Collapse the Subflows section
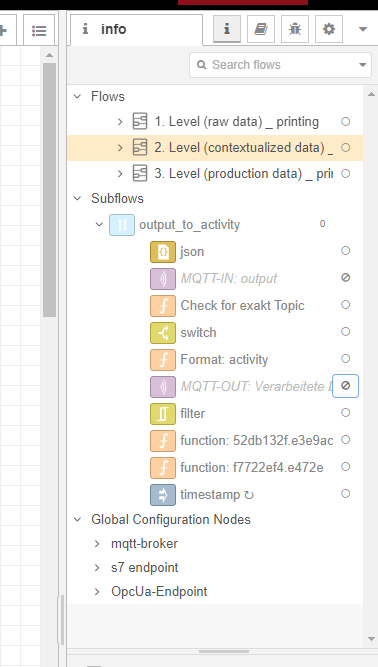The image size is (378, 667). (77, 198)
